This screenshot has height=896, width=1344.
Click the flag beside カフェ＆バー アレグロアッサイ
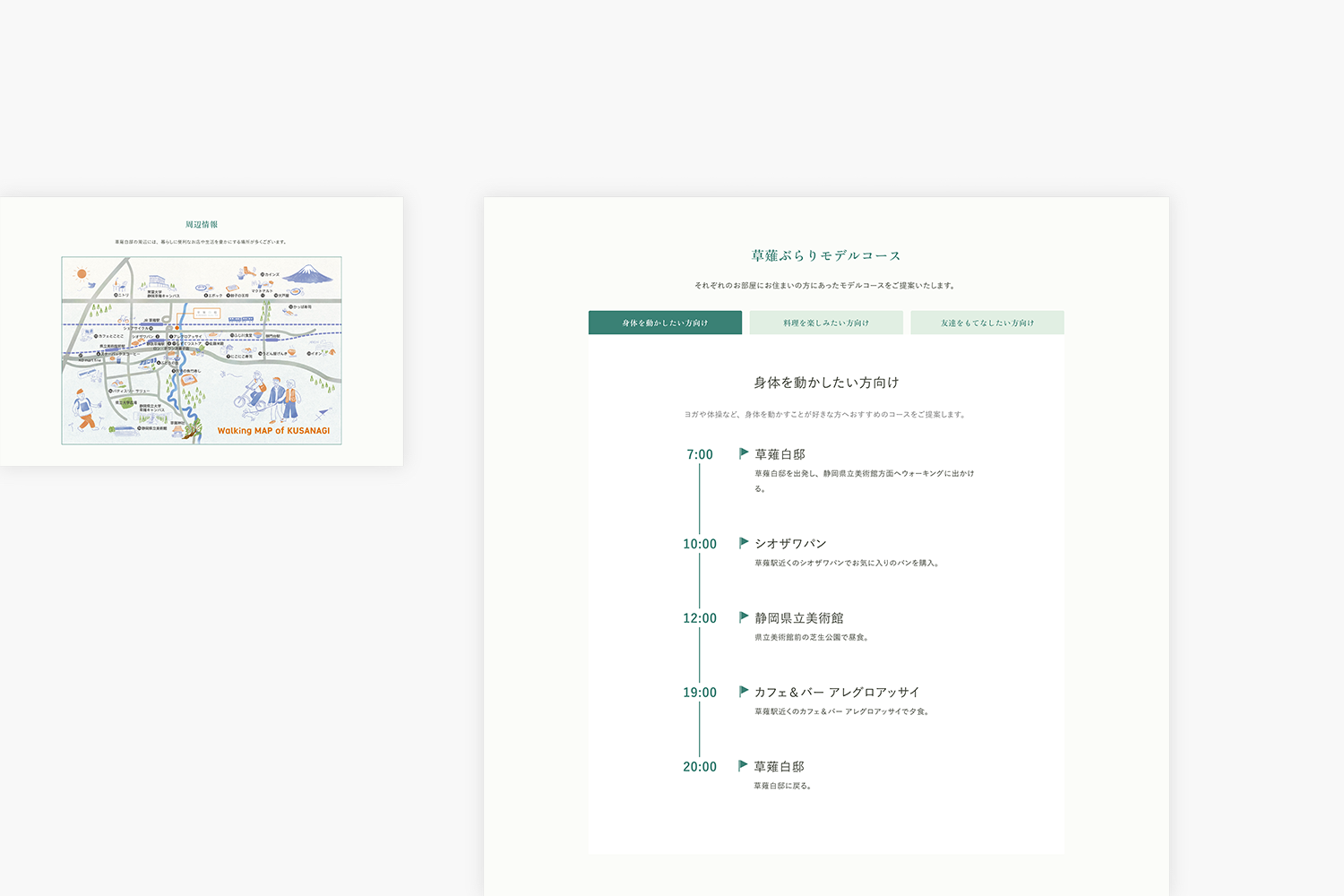(744, 691)
